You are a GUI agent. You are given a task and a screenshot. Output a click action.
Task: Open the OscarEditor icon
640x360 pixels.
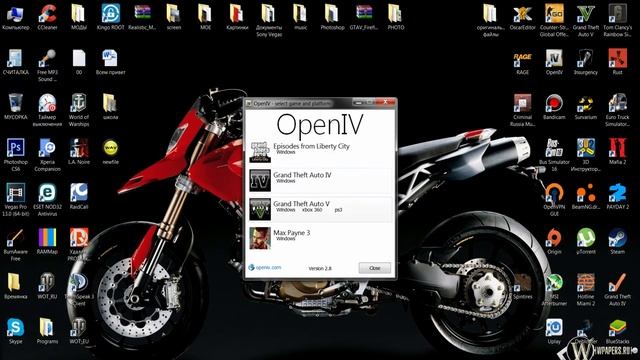522,17
